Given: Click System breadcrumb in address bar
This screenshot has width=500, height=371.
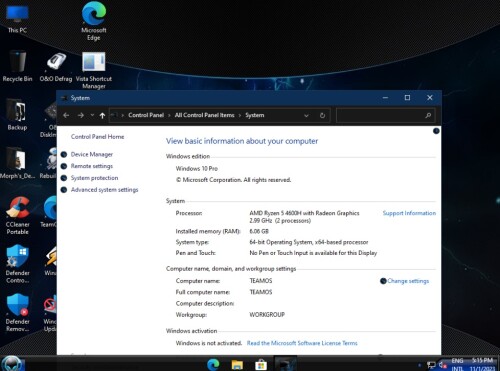Looking at the screenshot, I should (255, 115).
